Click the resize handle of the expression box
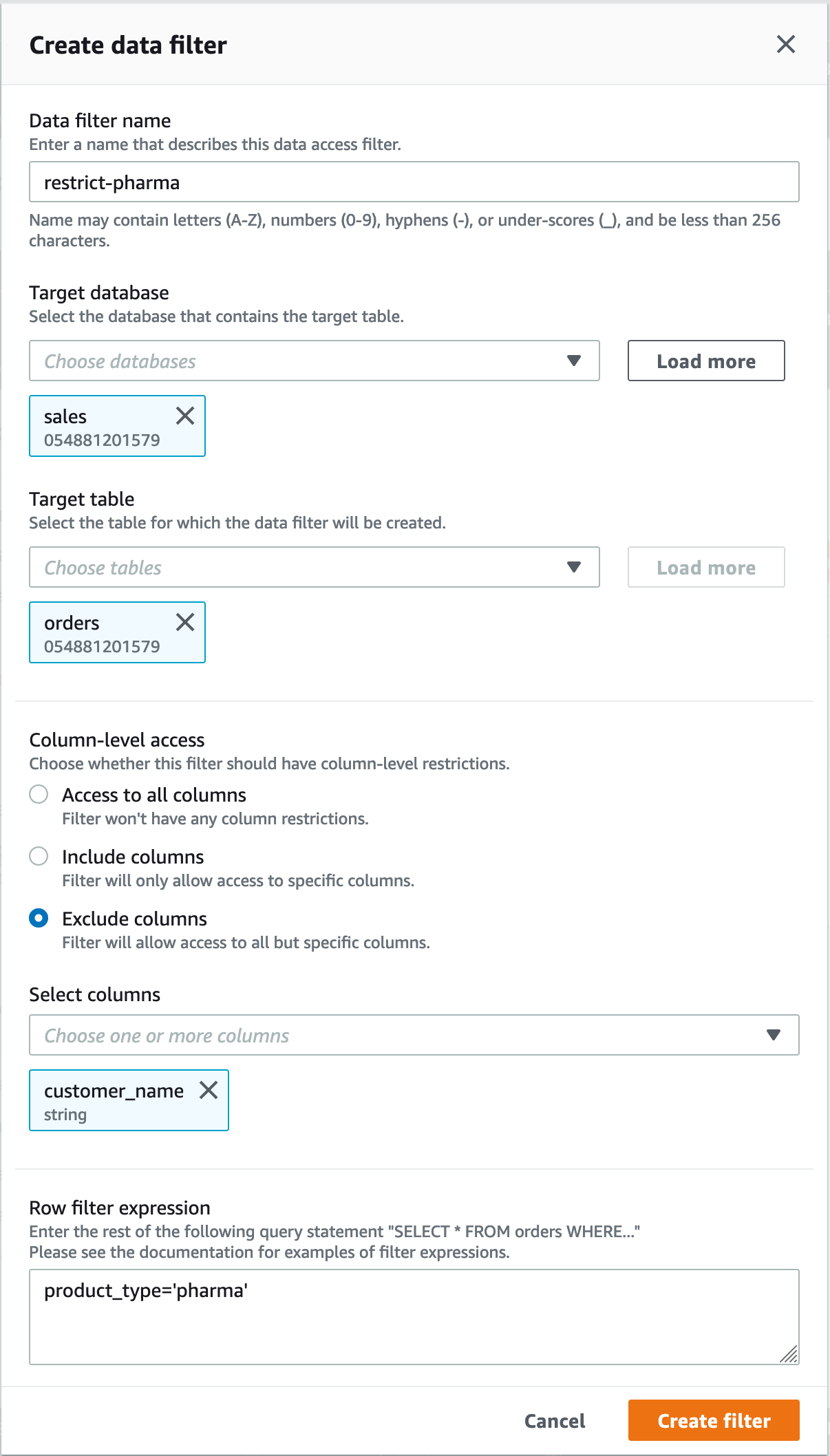The image size is (830, 1456). point(790,1353)
